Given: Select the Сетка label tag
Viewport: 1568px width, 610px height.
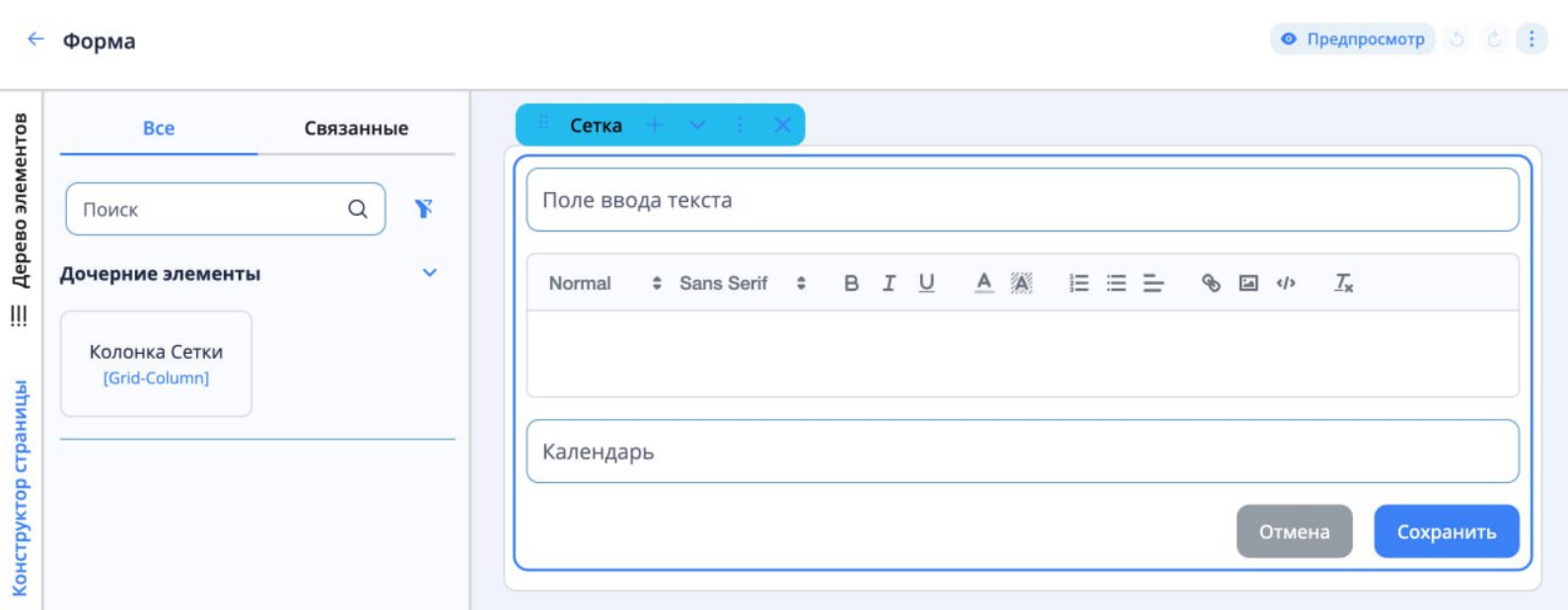Looking at the screenshot, I should click(596, 125).
